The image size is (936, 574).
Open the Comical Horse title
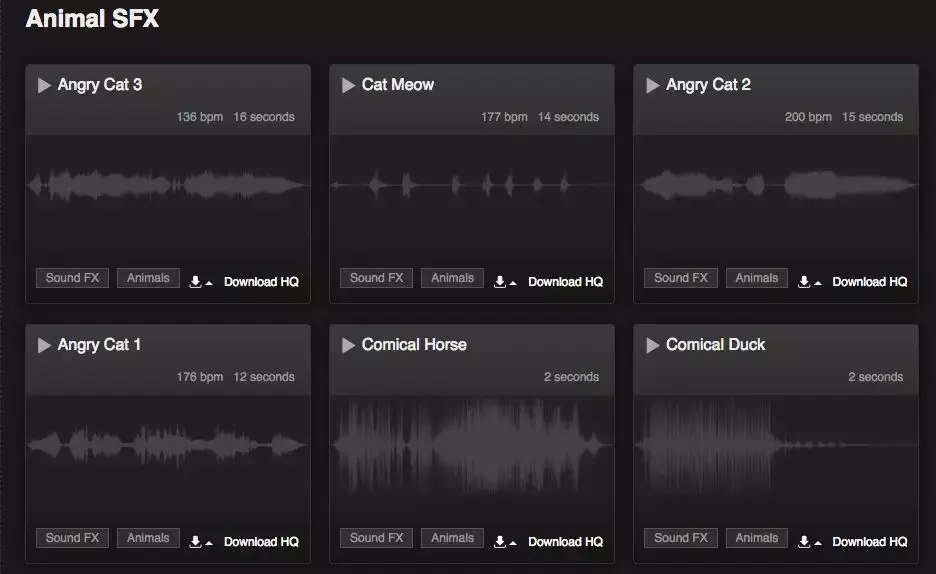(414, 345)
